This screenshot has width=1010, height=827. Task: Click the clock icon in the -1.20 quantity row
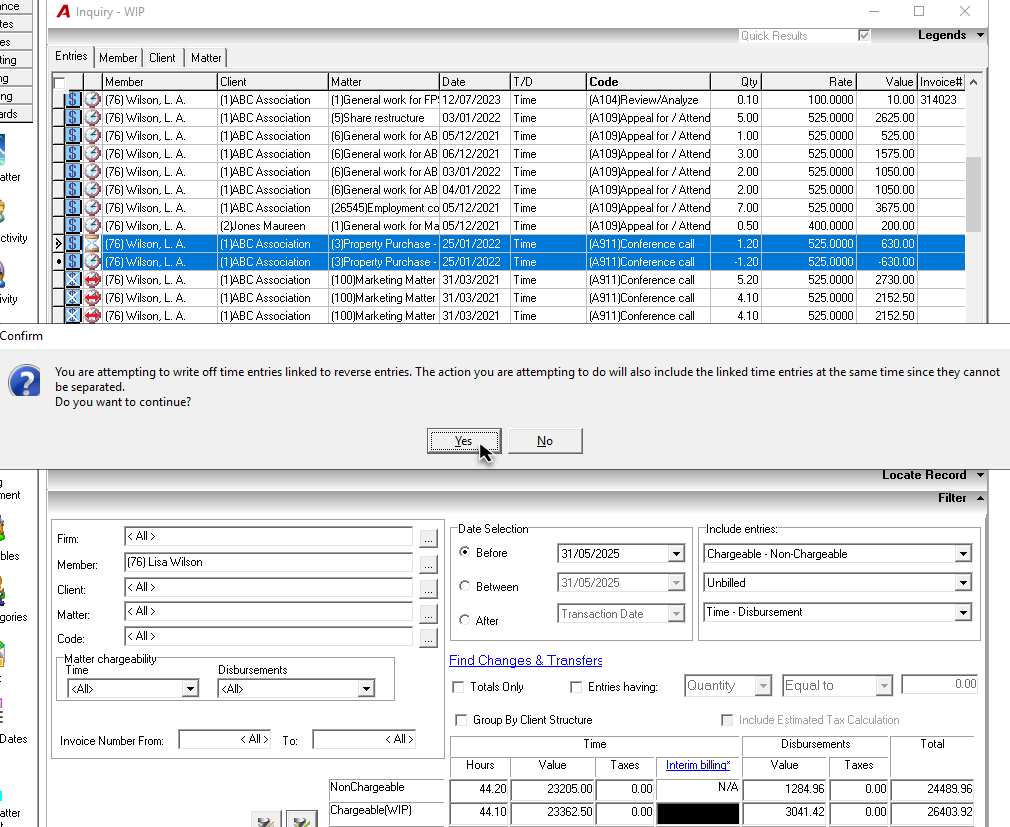[93, 262]
